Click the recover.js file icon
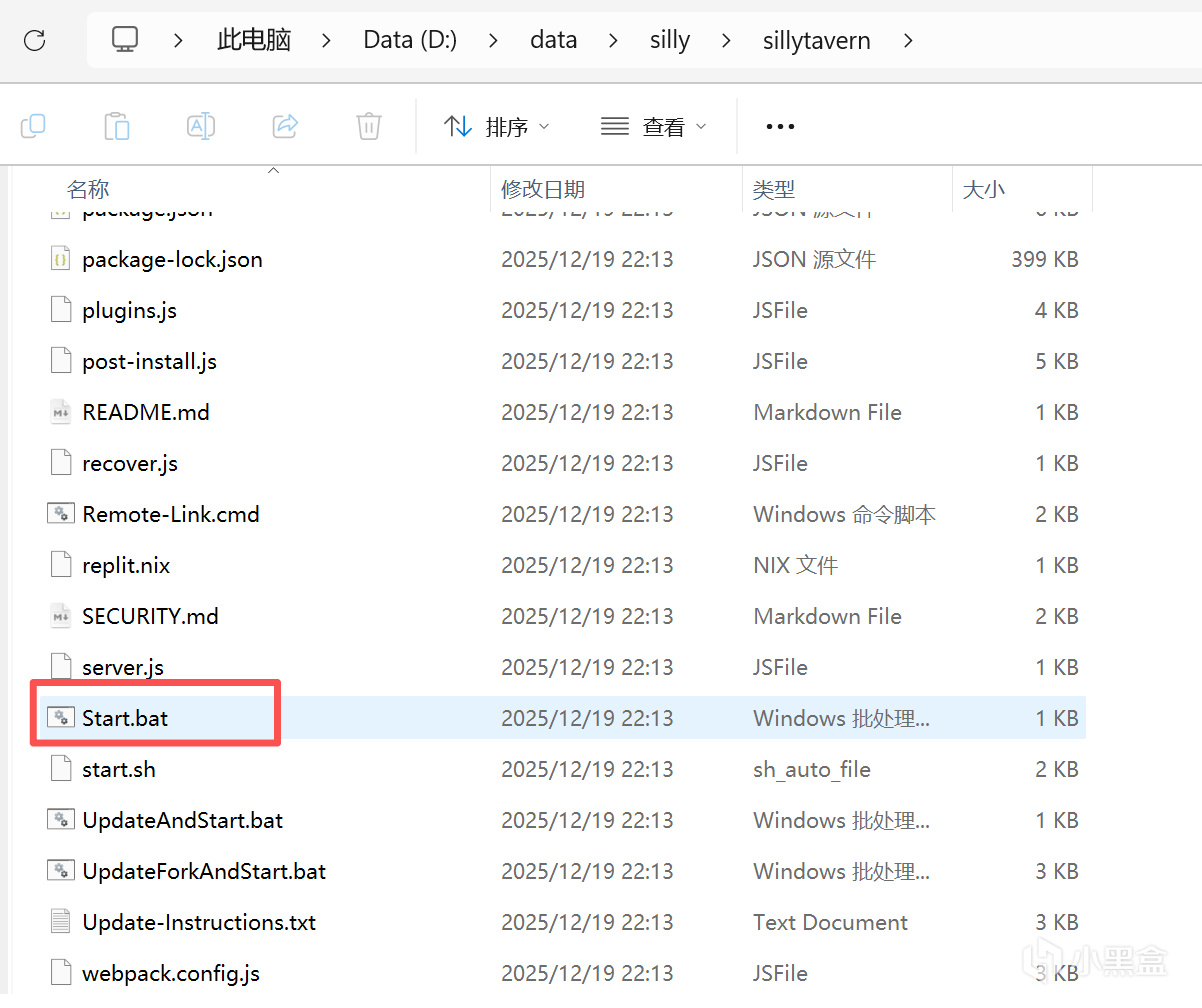The width and height of the screenshot is (1202, 1008). 61,463
